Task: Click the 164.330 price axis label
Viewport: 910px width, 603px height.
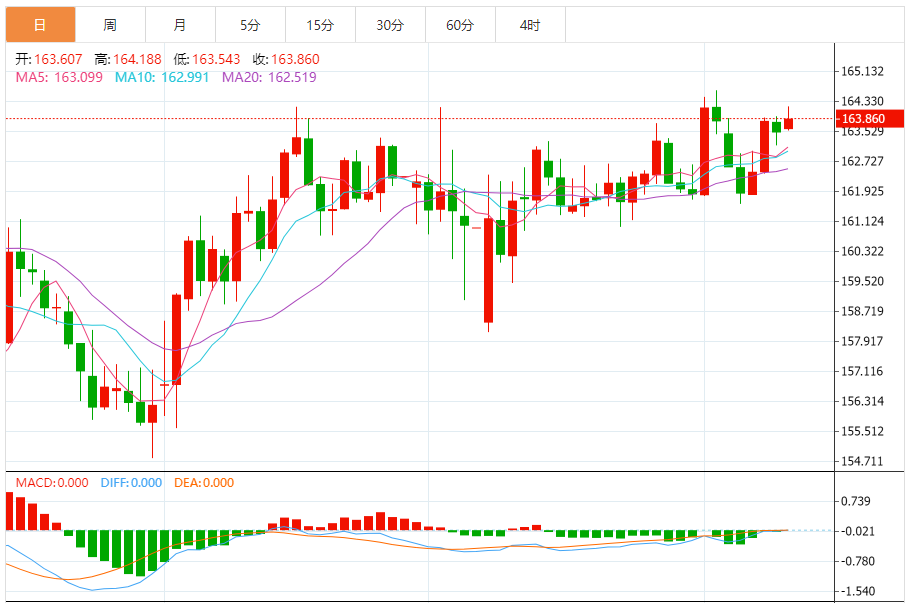Action: 862,102
